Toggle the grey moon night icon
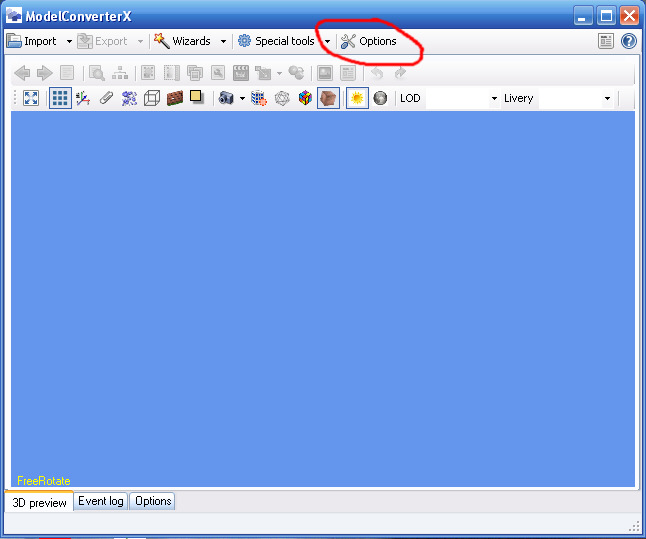Image resolution: width=646 pixels, height=539 pixels. pyautogui.click(x=380, y=98)
